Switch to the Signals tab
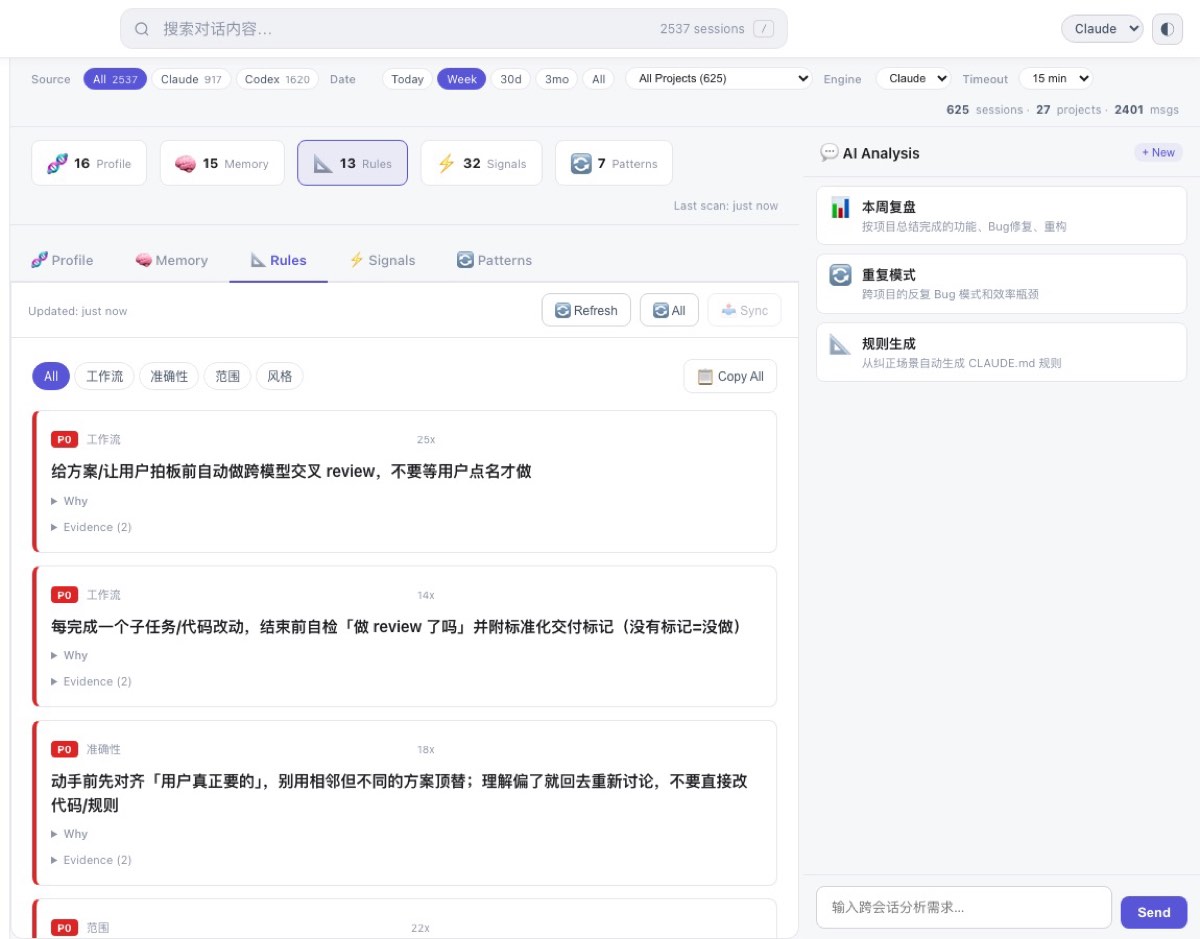The width and height of the screenshot is (1200, 939). pos(381,260)
